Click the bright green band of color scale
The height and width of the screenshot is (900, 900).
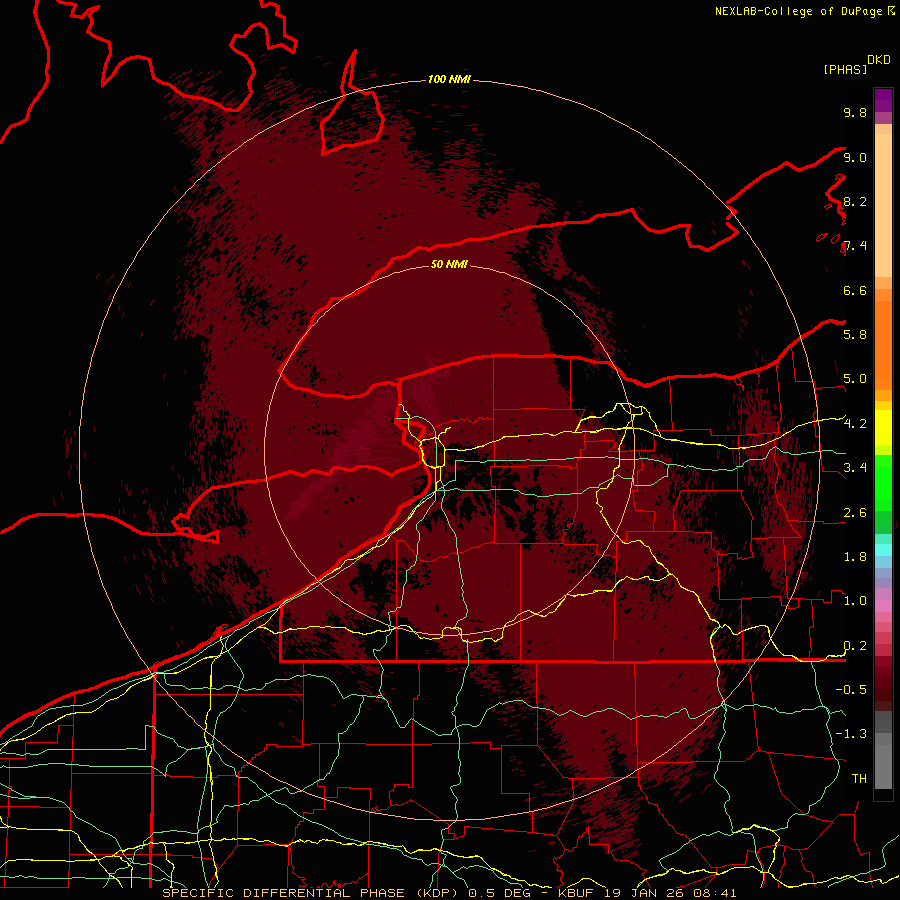click(x=883, y=483)
